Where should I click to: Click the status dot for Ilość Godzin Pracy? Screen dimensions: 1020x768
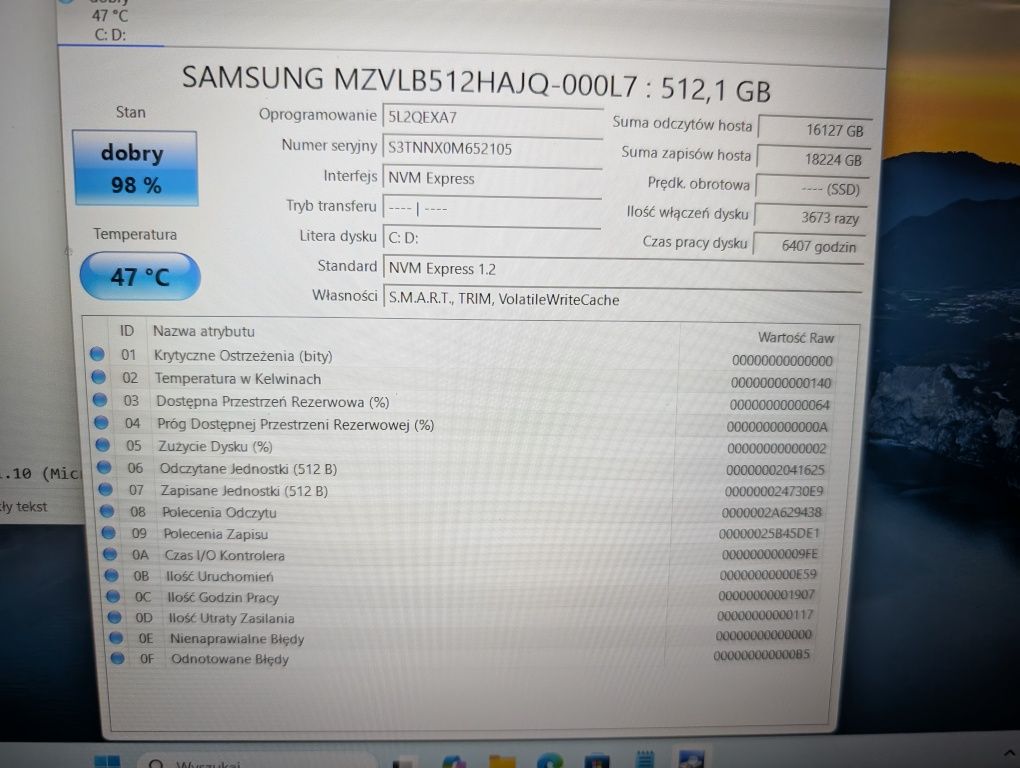tap(113, 596)
